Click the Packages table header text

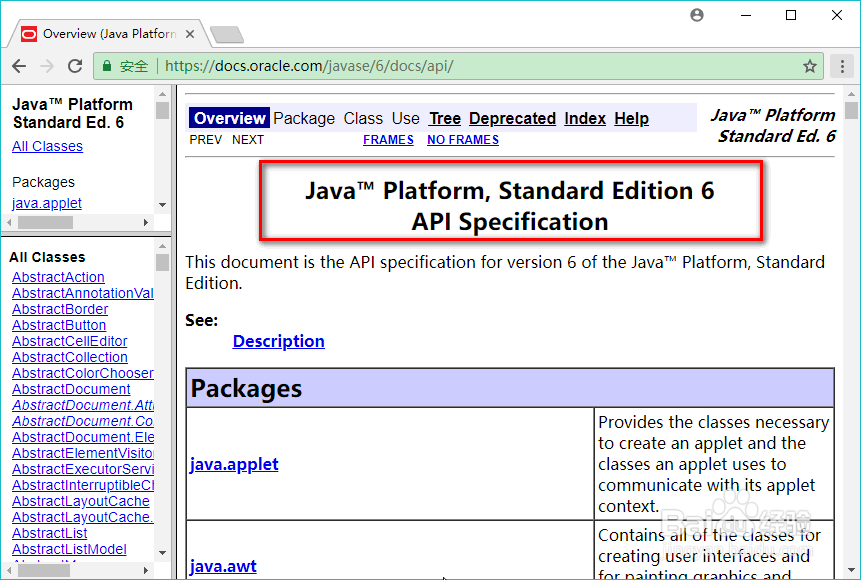click(x=246, y=388)
